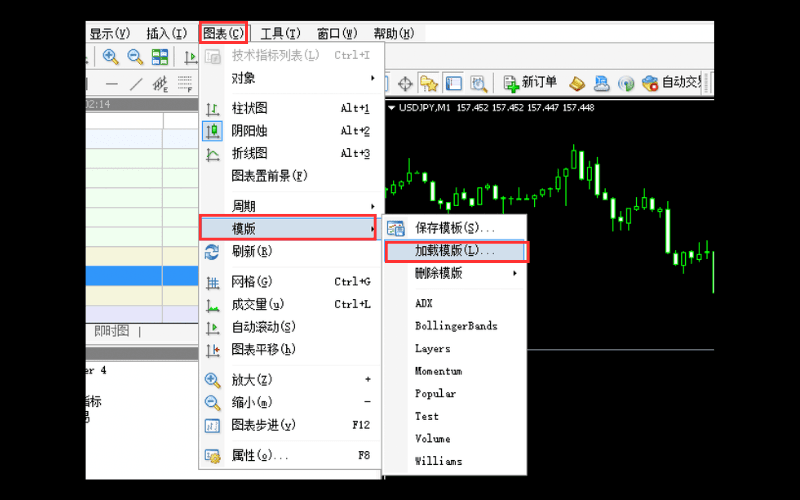Toggle 图表置前景(F) chart on foreground
The height and width of the screenshot is (500, 800).
pyautogui.click(x=291, y=176)
